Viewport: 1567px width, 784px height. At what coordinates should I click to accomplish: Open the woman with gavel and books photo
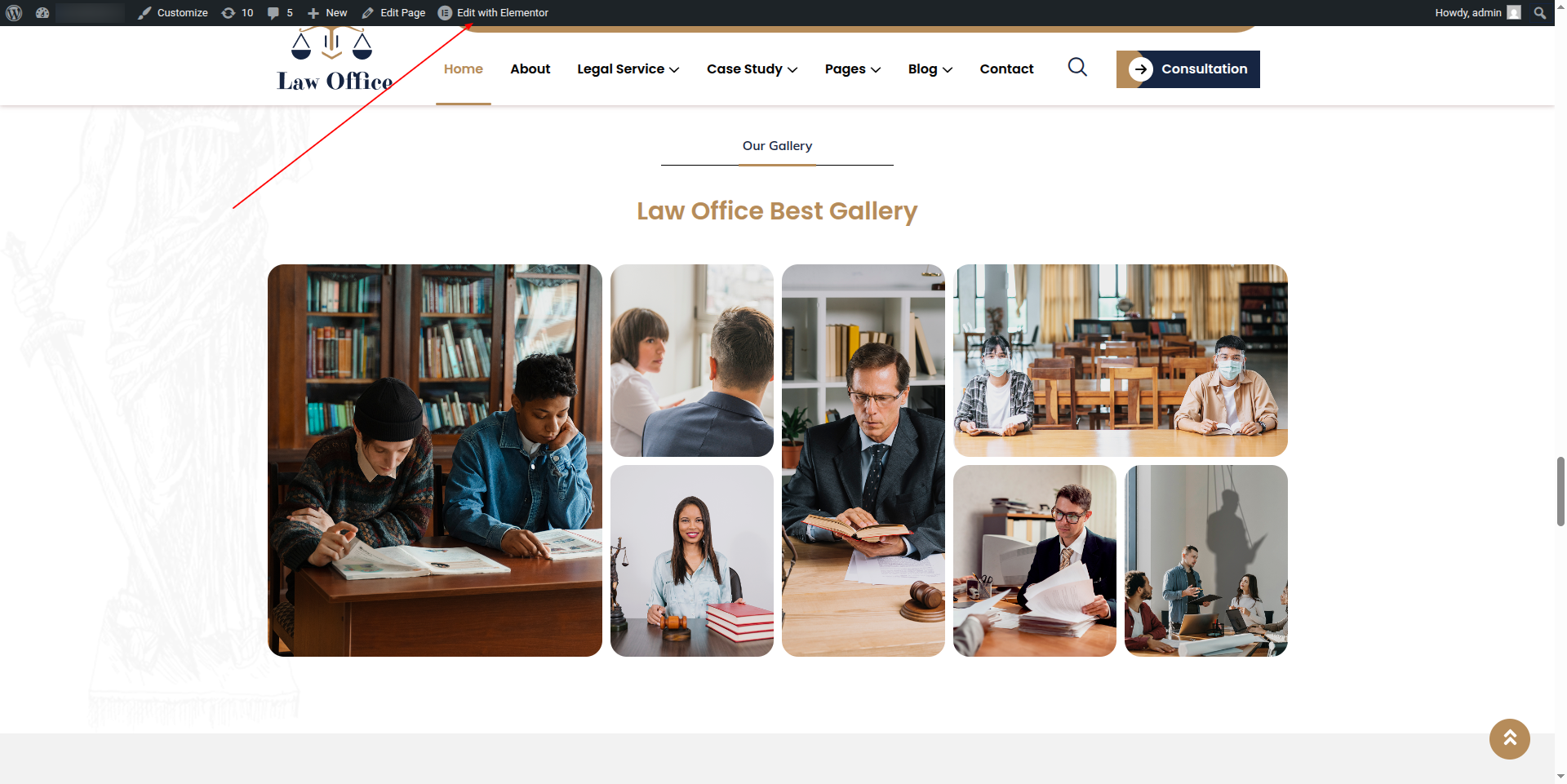(692, 560)
